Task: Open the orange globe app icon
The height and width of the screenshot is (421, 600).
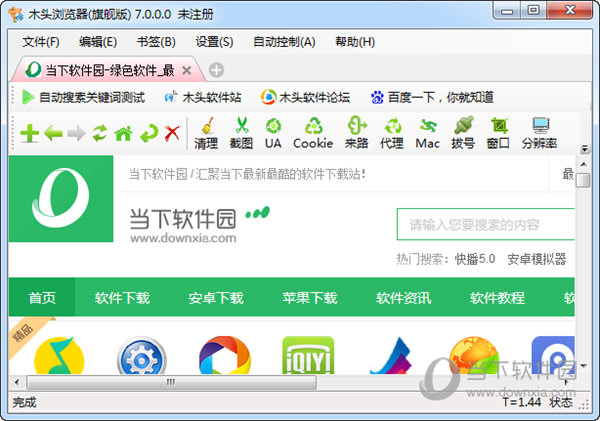Action: (474, 356)
